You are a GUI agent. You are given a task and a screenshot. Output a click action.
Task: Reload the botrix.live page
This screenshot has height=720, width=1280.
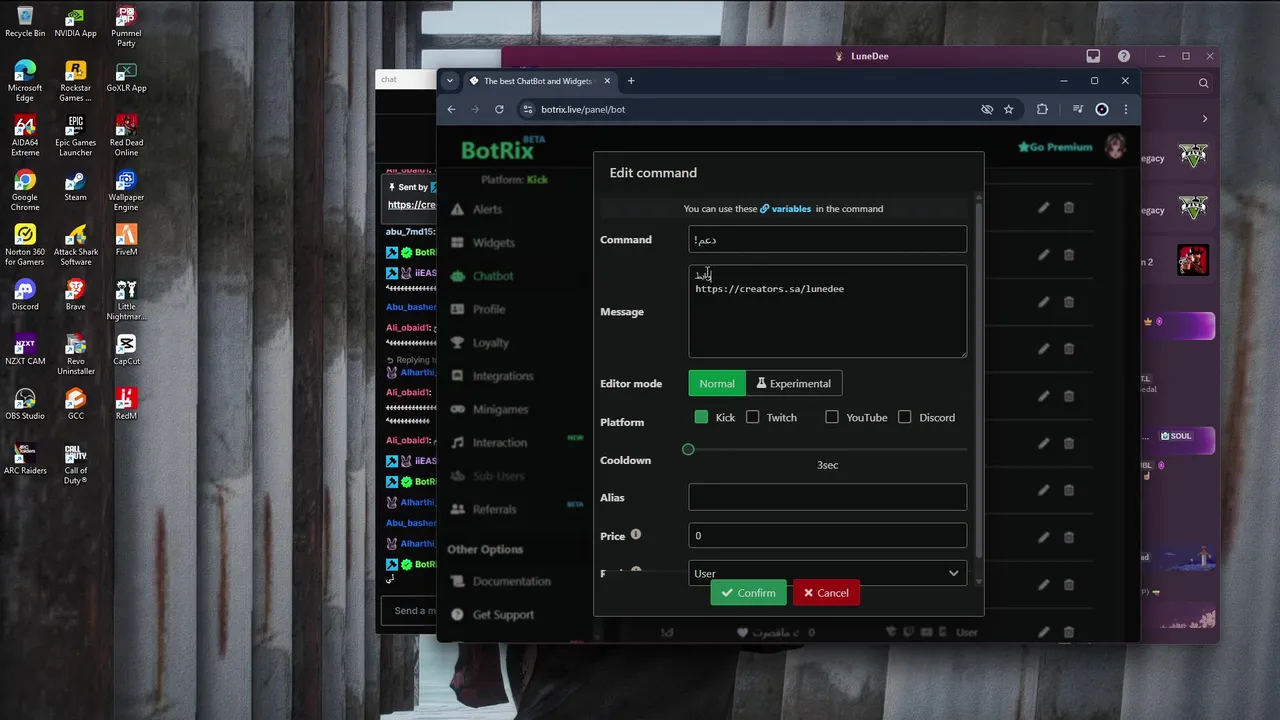coord(499,109)
